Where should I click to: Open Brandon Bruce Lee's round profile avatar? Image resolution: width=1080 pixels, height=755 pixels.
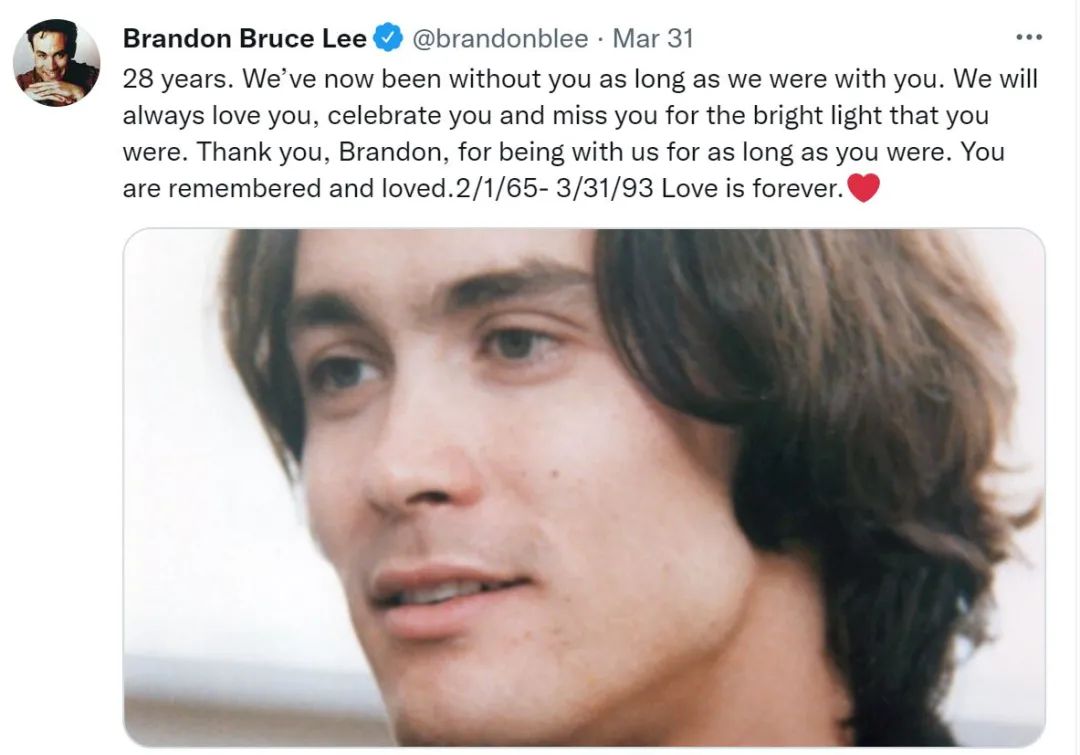click(x=56, y=62)
